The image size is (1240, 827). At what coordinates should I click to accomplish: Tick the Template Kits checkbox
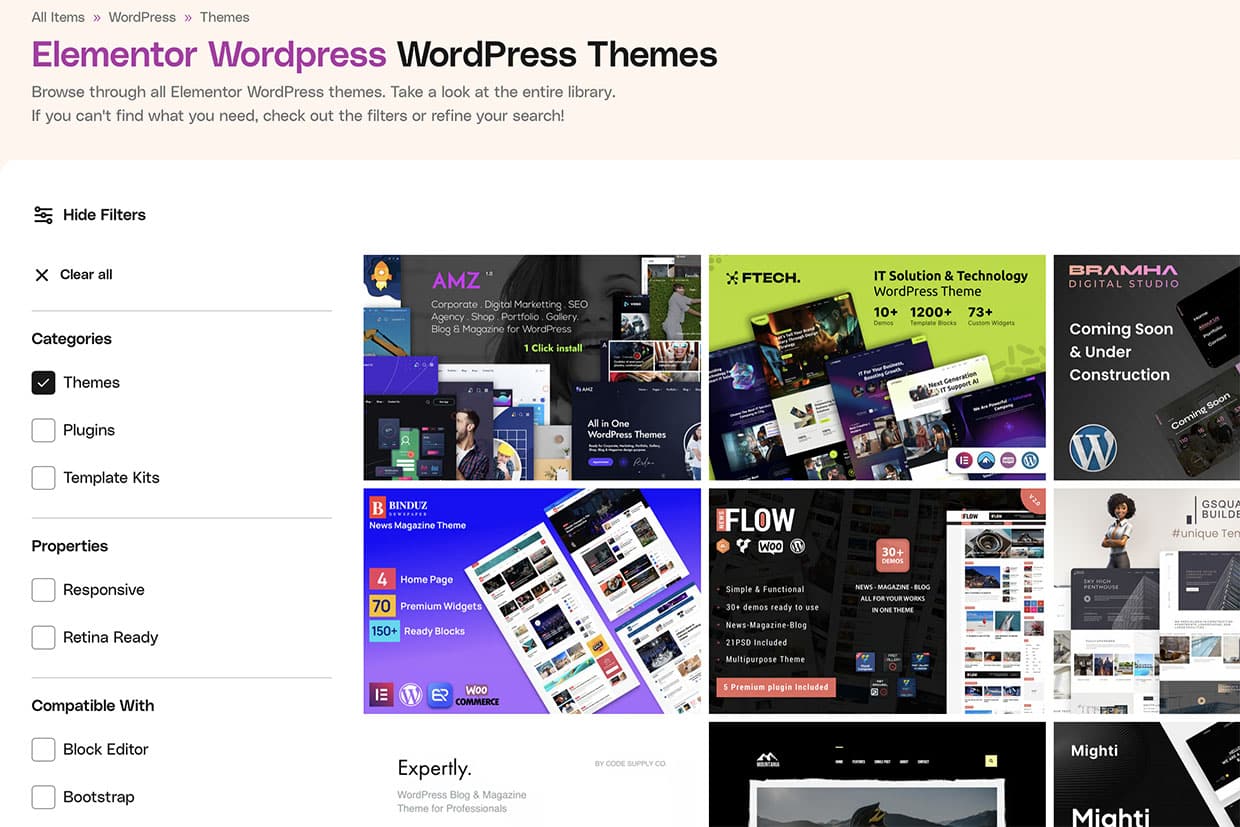point(43,478)
